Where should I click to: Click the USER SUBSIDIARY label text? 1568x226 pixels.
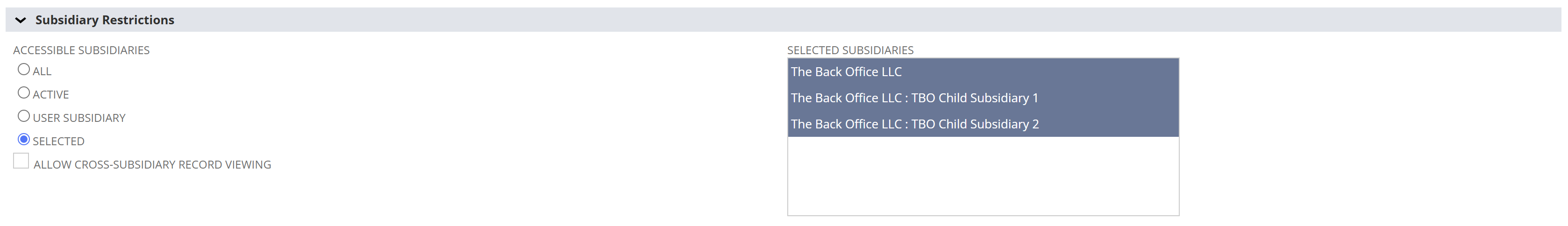point(79,118)
